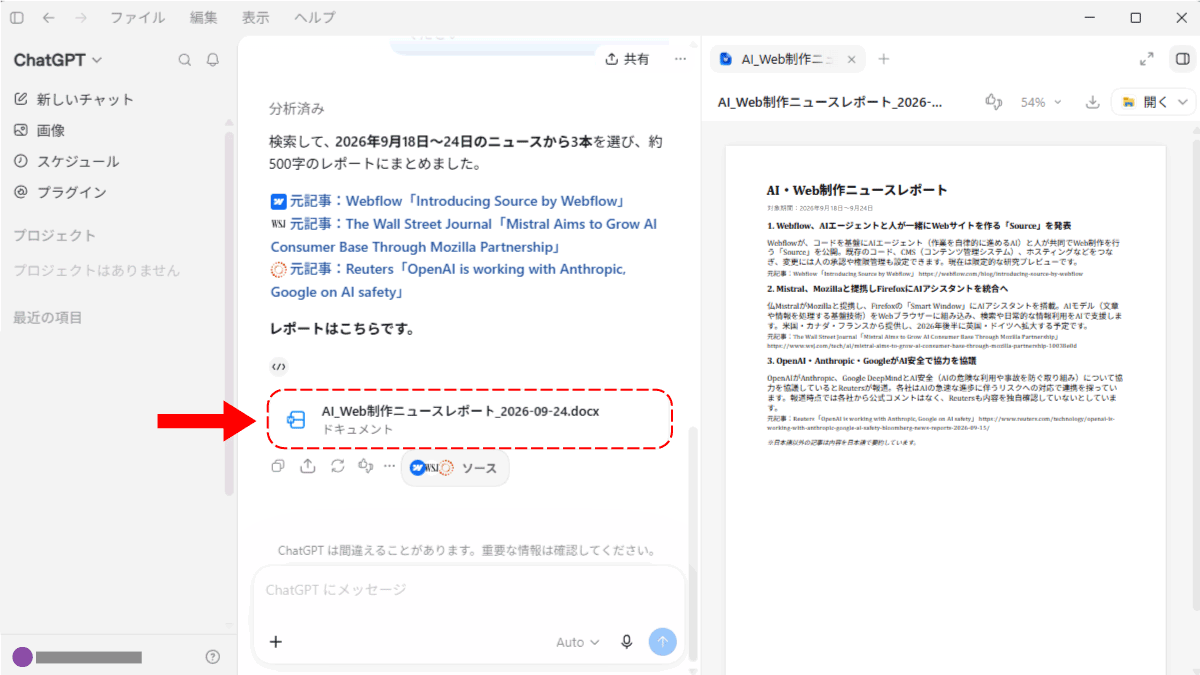
Task: Focus the ChatGPT にメッセージ input field
Action: (469, 590)
